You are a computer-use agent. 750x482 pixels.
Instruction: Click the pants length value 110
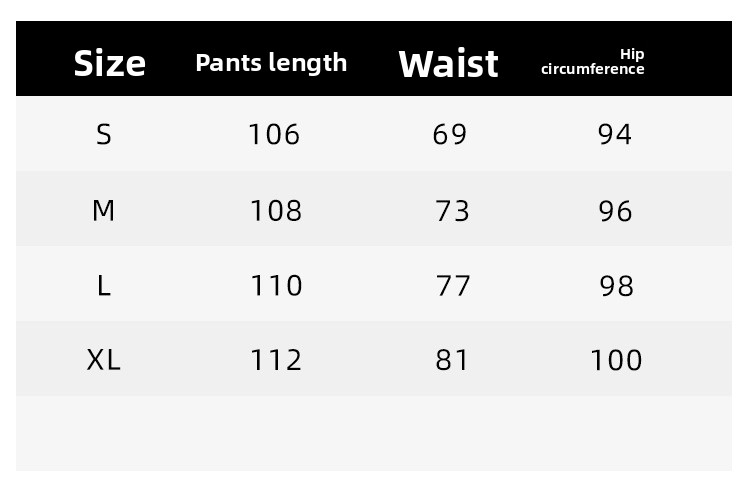click(x=275, y=286)
